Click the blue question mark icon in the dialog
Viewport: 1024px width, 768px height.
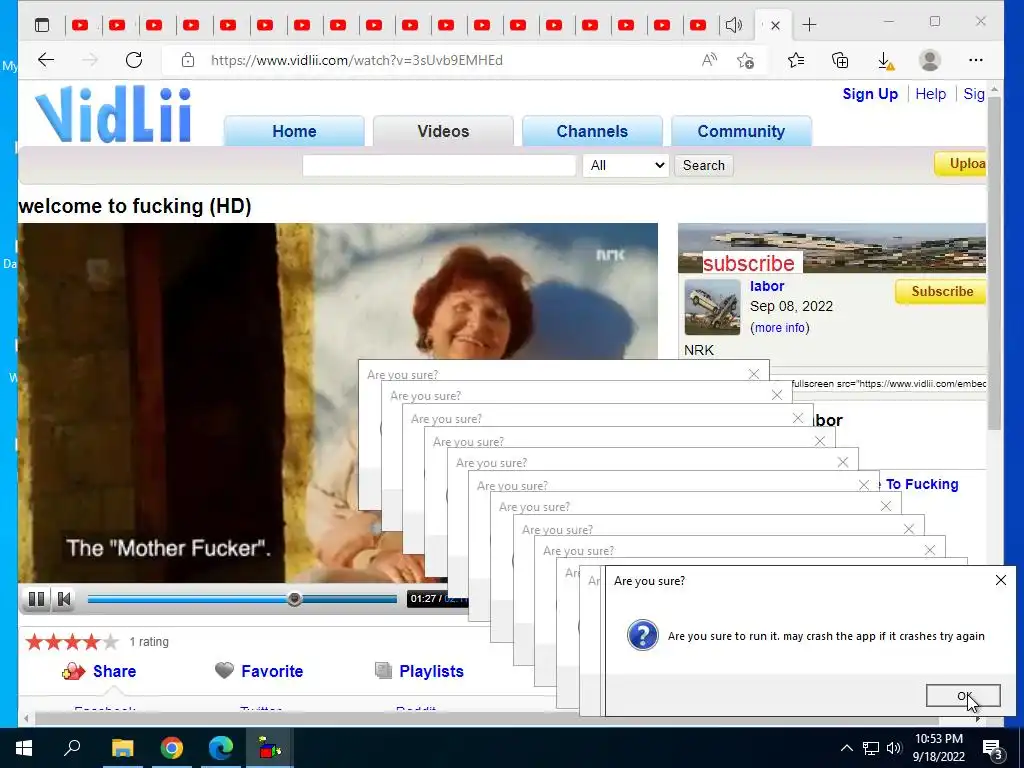pyautogui.click(x=643, y=635)
